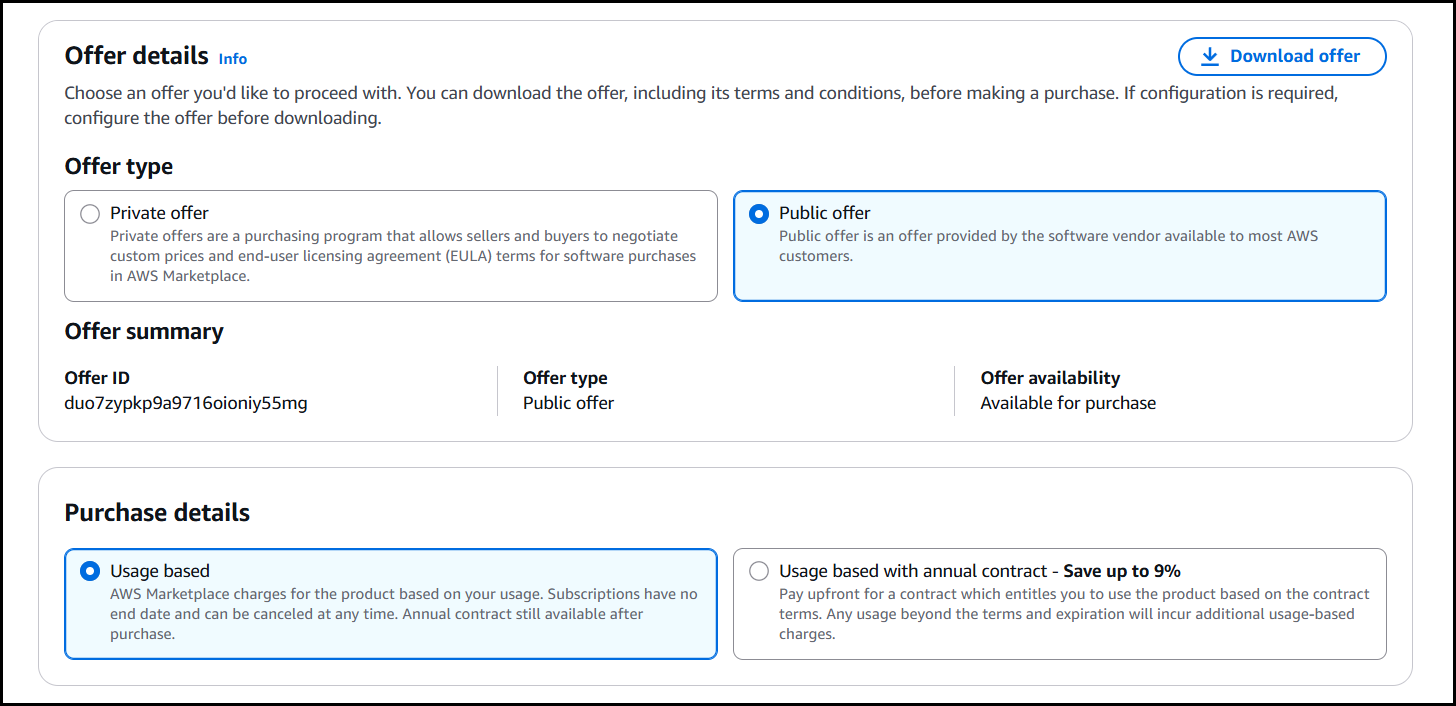Viewport: 1456px width, 706px height.
Task: Click the 'Available for purchase' availability text
Action: click(1067, 404)
